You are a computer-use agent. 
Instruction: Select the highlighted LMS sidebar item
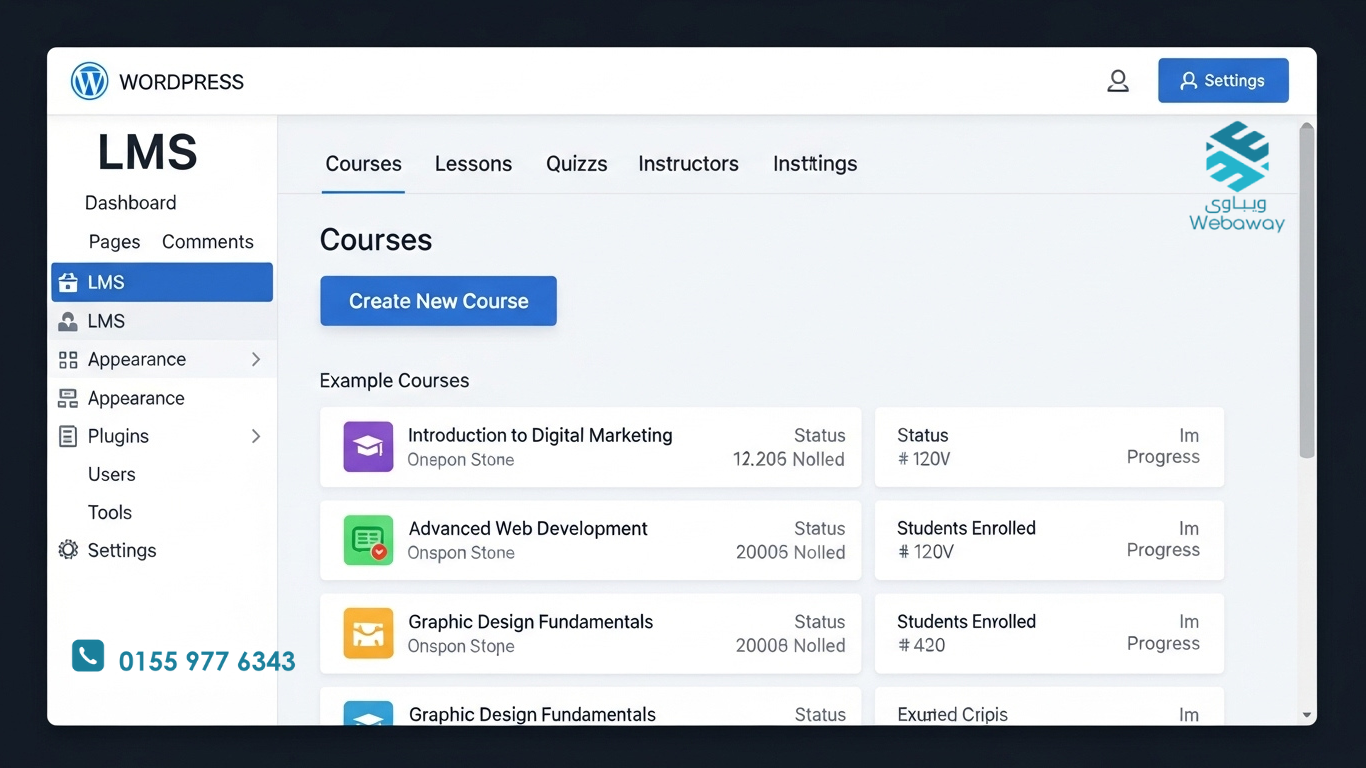click(x=162, y=282)
